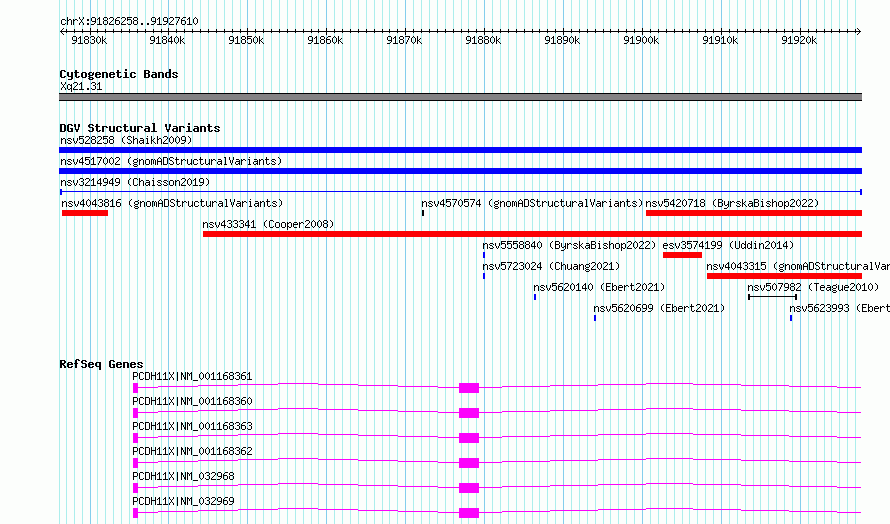
Task: Click the ruler's left arrow end
Action: point(62,32)
